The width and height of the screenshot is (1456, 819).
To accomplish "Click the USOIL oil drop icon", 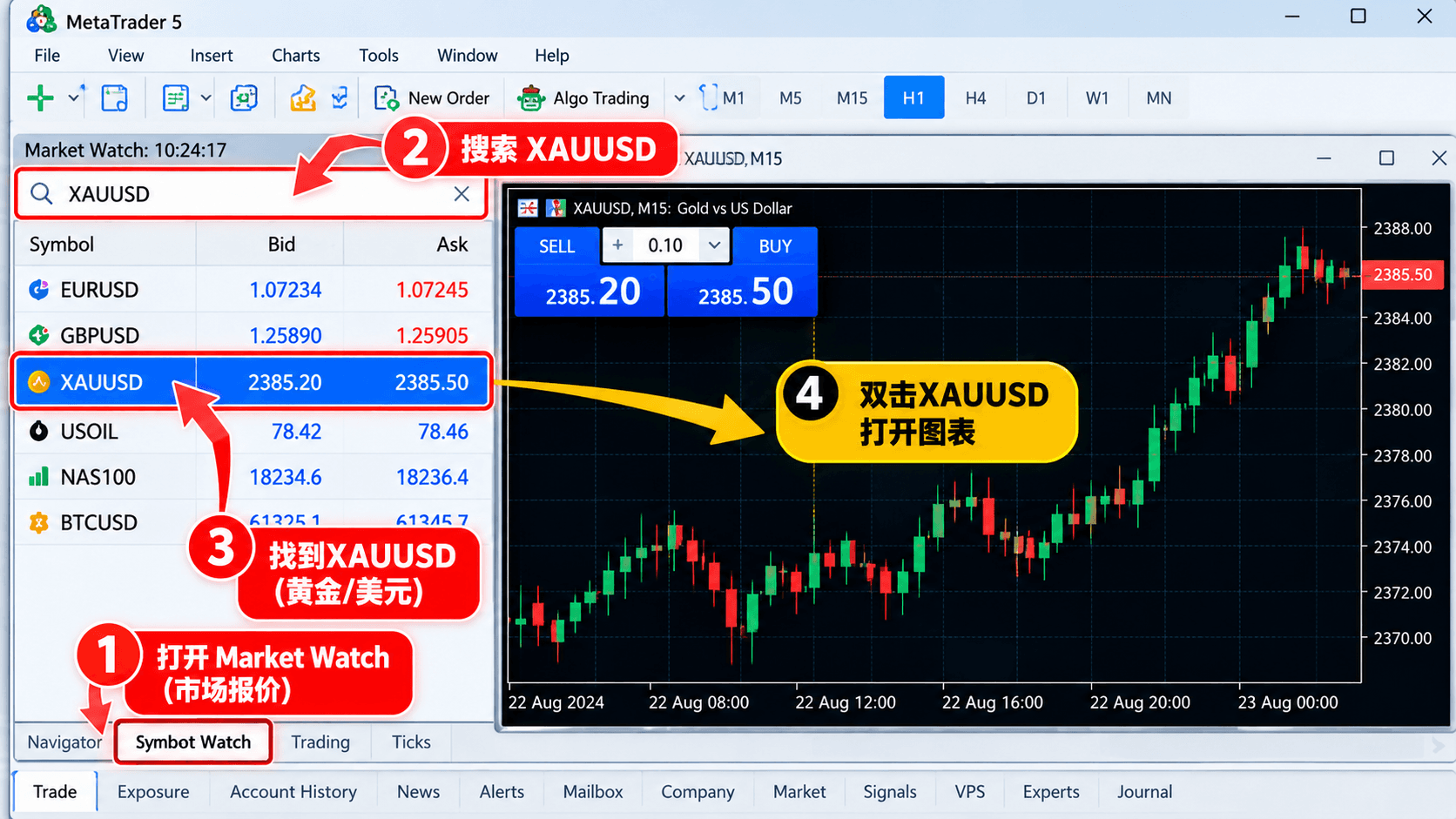I will click(38, 431).
